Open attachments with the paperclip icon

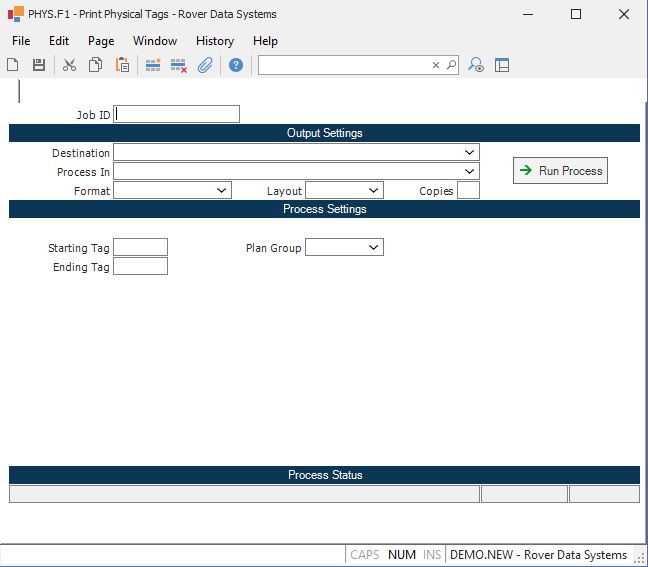coord(205,65)
